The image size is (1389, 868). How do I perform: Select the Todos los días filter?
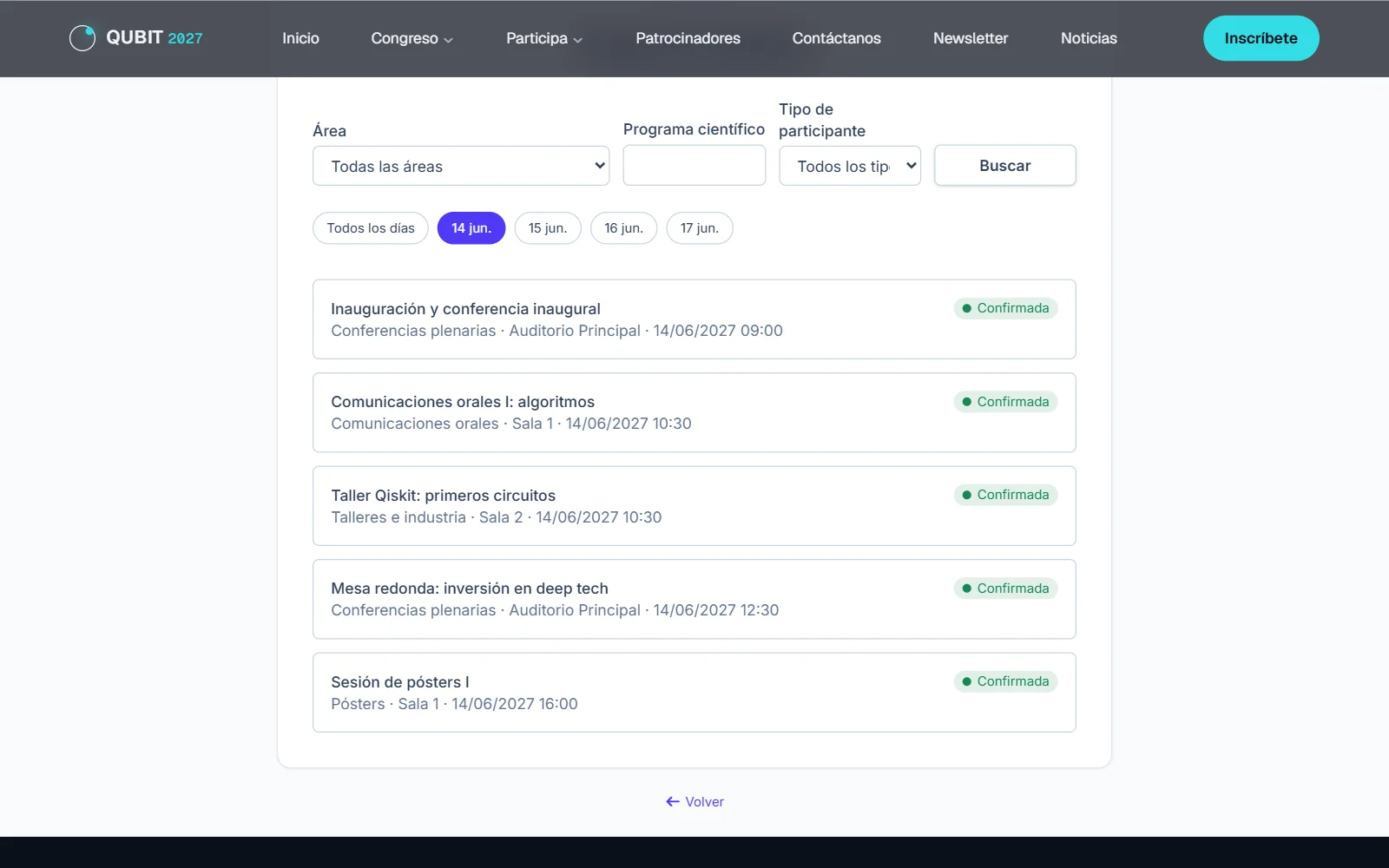click(371, 228)
